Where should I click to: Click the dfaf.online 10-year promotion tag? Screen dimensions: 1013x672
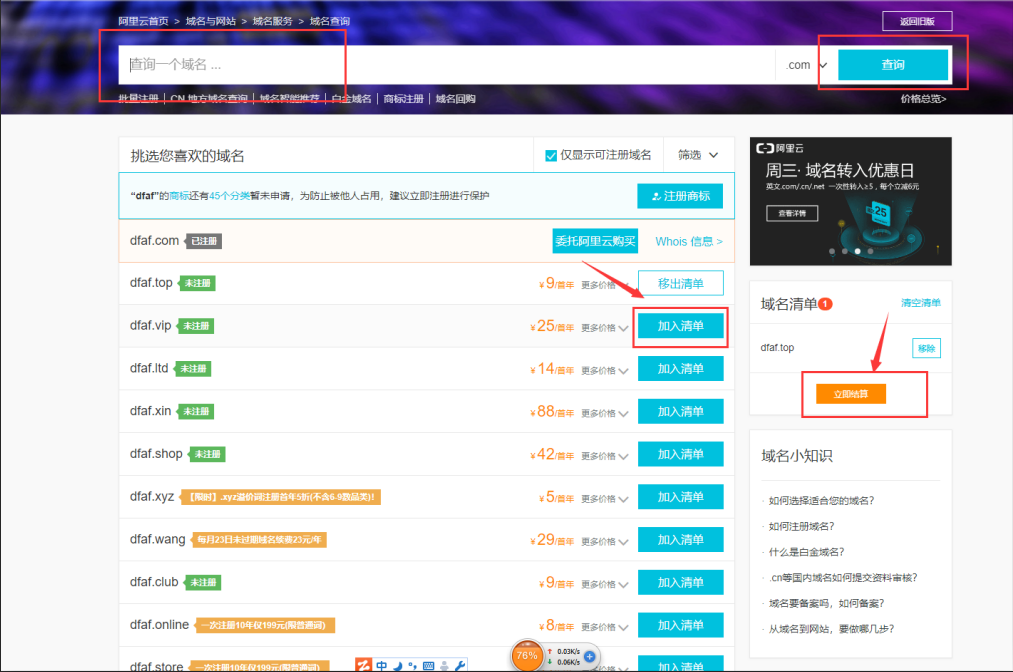[264, 625]
